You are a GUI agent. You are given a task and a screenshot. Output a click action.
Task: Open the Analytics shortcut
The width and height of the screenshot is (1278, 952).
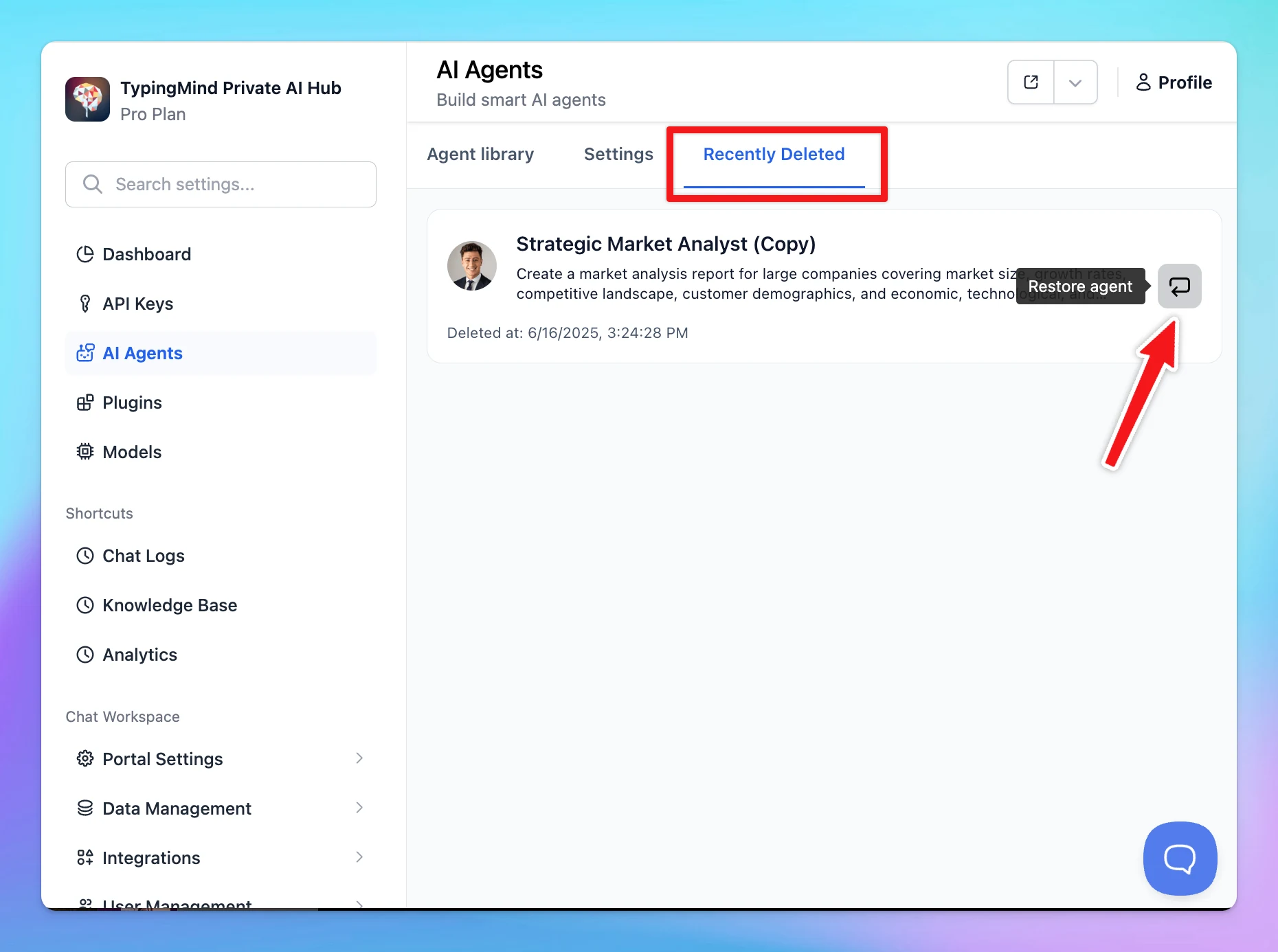tap(220, 655)
